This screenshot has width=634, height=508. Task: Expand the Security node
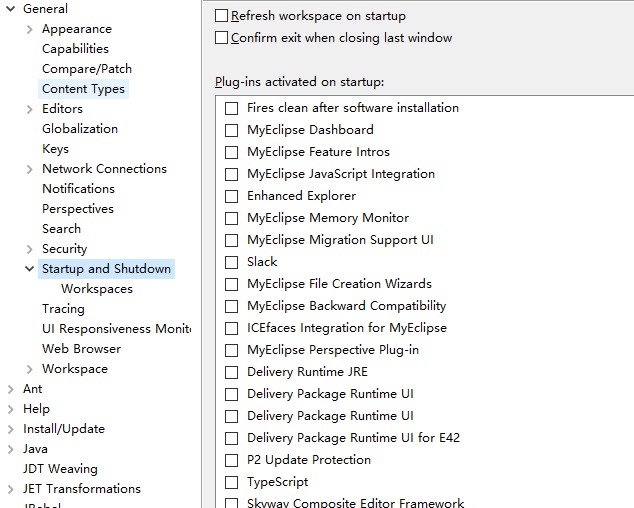pyautogui.click(x=30, y=249)
